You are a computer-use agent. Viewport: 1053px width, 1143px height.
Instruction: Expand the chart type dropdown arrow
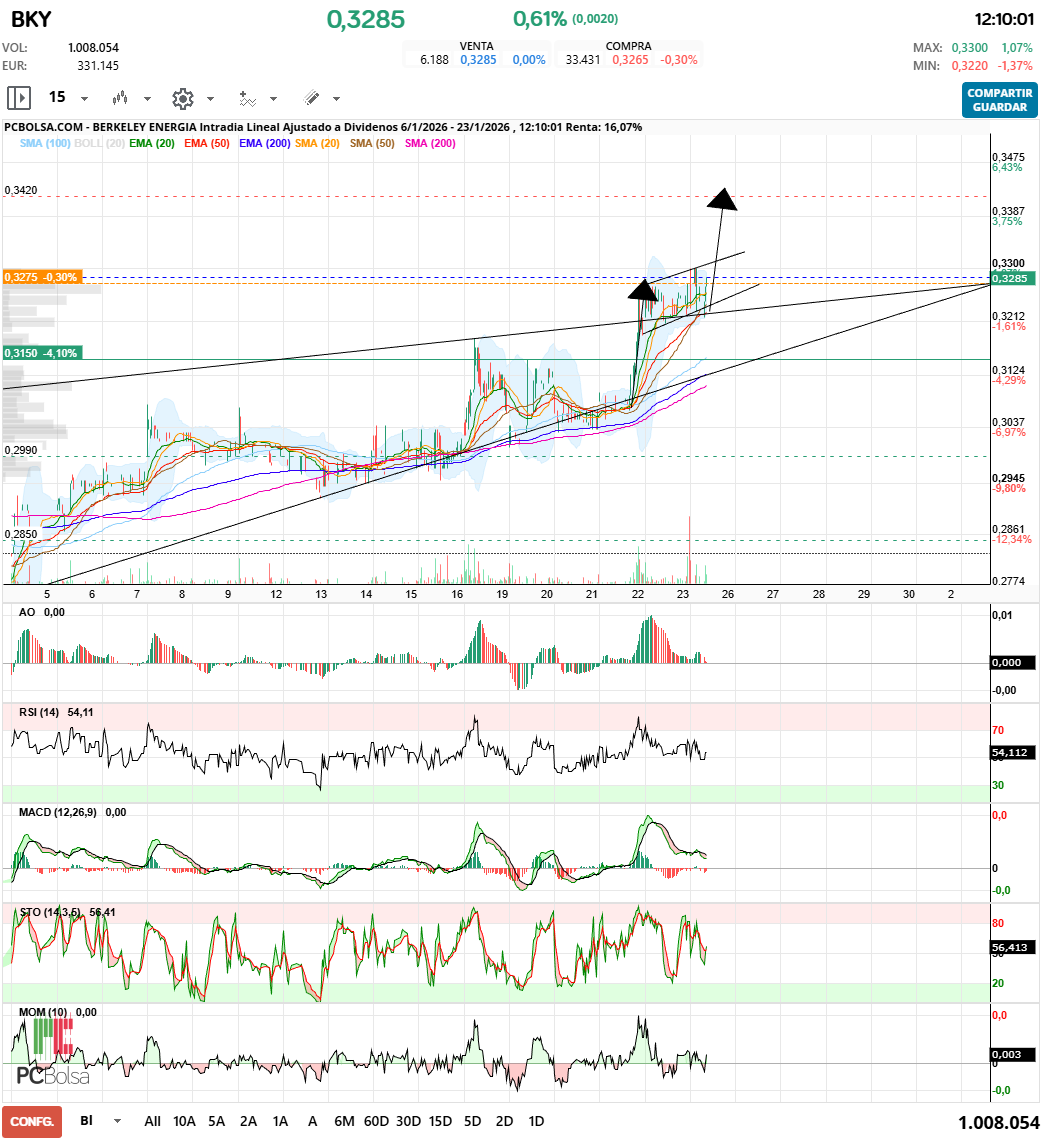pyautogui.click(x=147, y=99)
